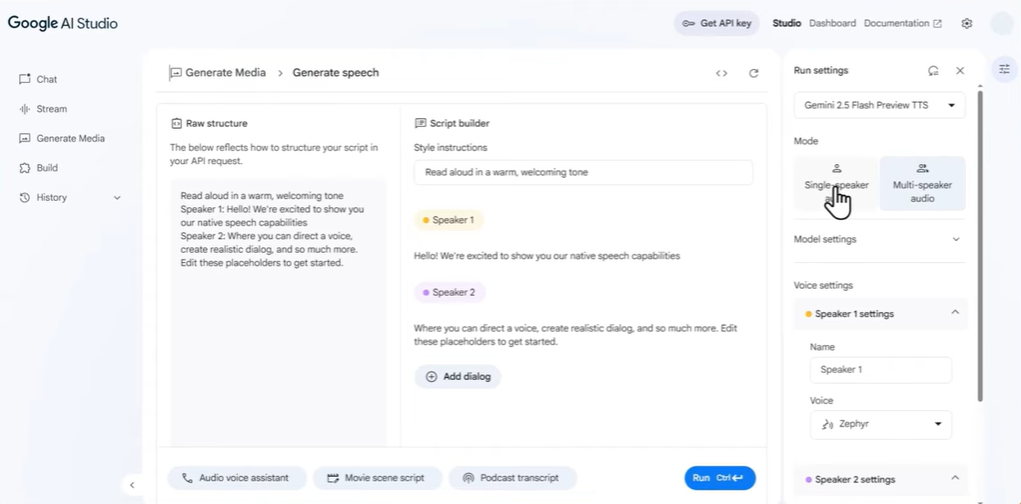This screenshot has height=504, width=1021.
Task: Open the Gemini 2.5 Flash Preview TTS dropdown
Action: coord(879,105)
